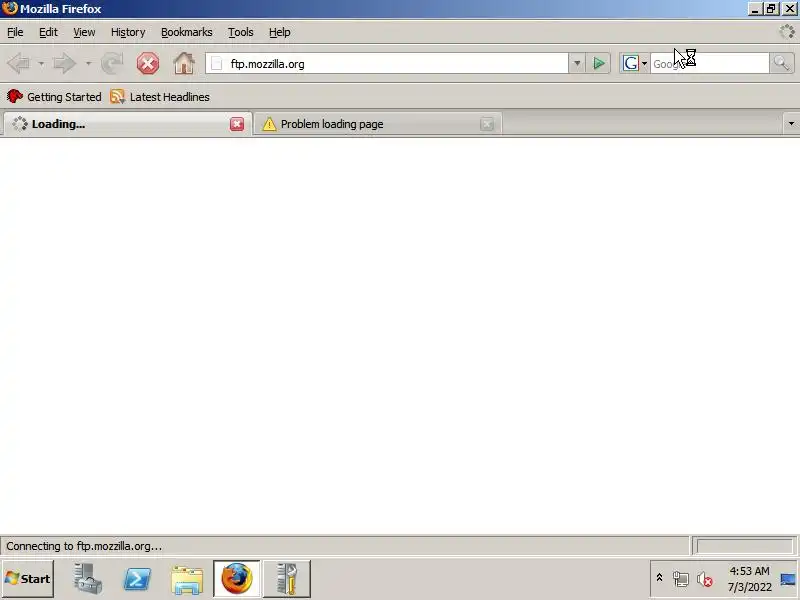
Task: Open the Bookmarks menu
Action: [x=187, y=32]
